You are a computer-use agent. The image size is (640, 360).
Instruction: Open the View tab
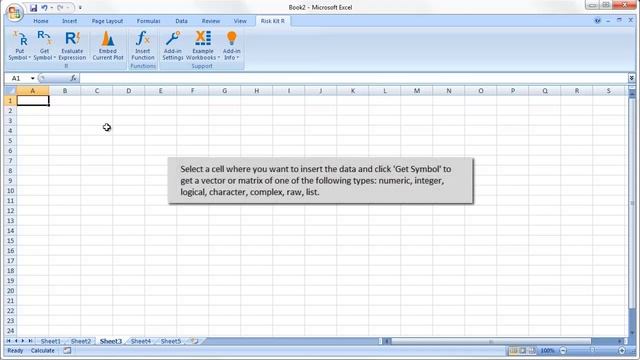(x=240, y=21)
